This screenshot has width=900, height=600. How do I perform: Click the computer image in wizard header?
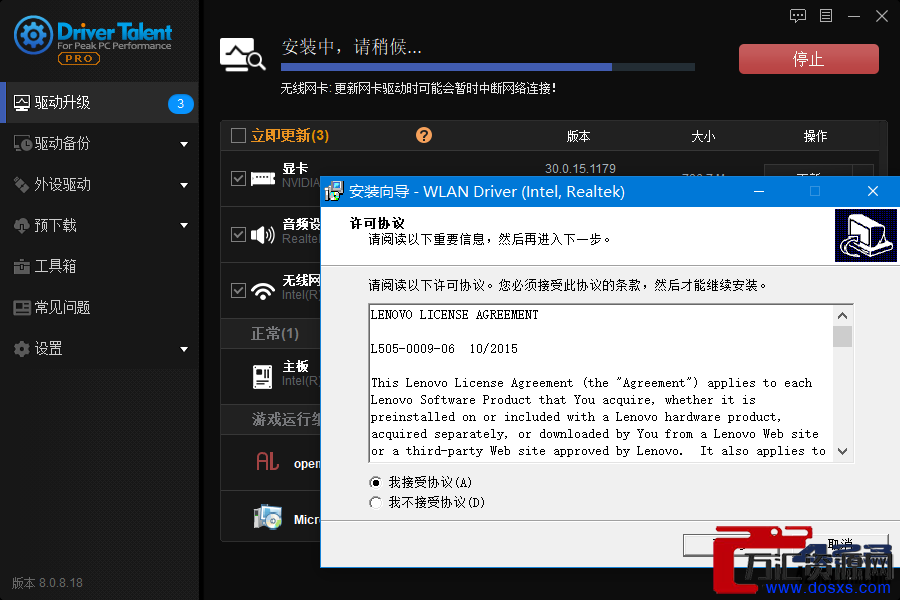click(x=866, y=235)
